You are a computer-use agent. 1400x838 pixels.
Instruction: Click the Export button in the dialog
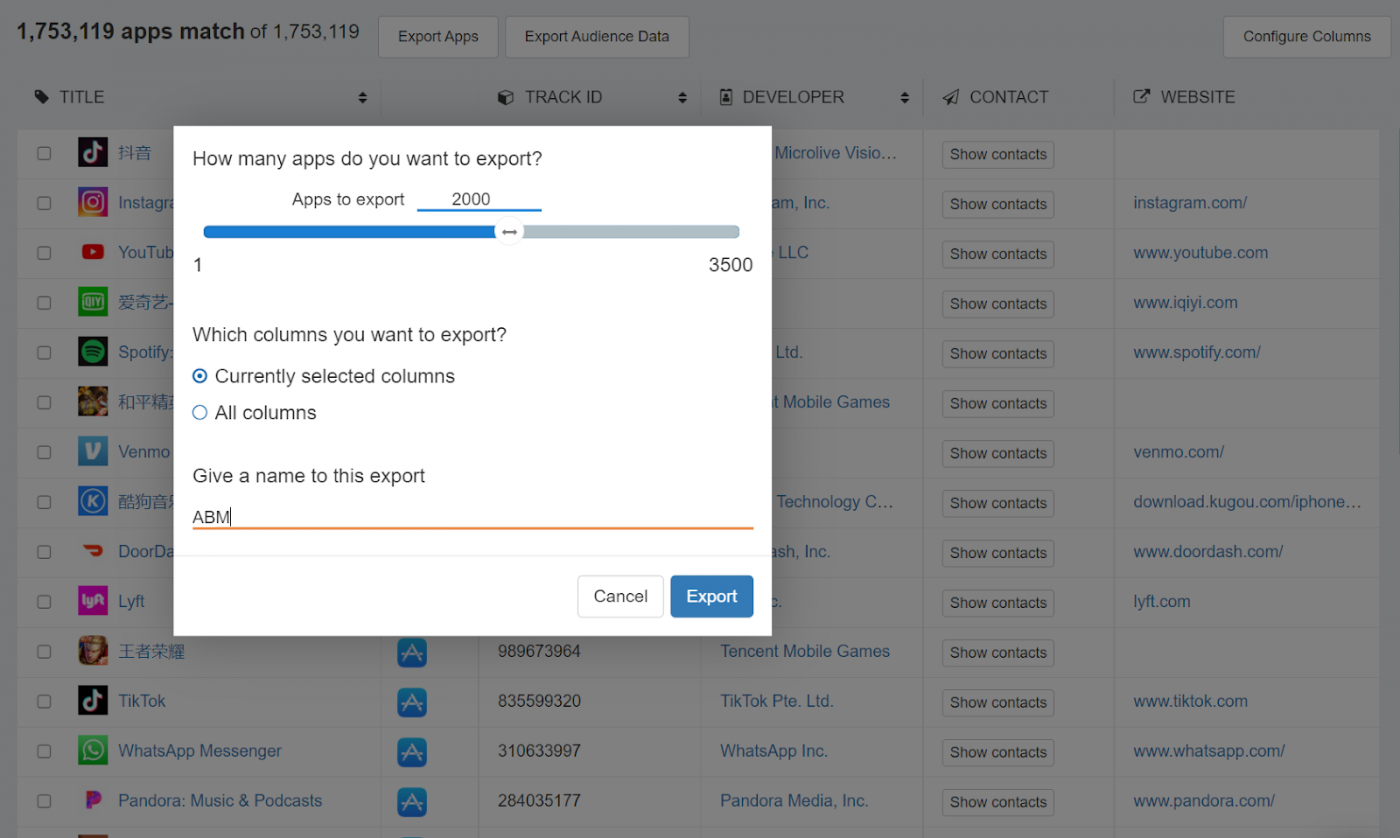point(711,596)
